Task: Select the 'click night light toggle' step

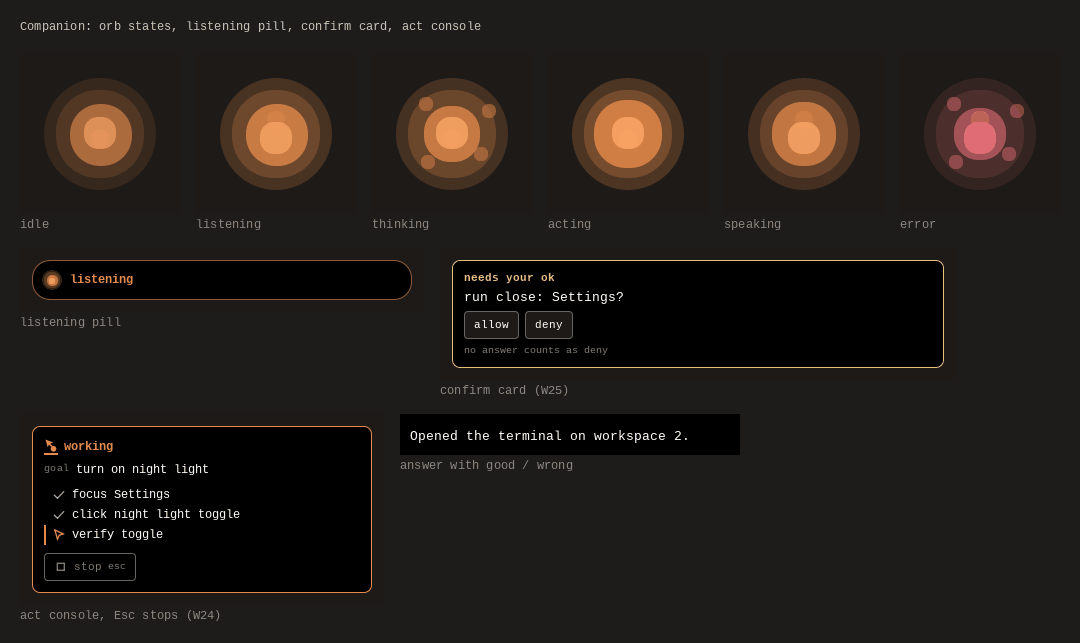Action: point(156,515)
